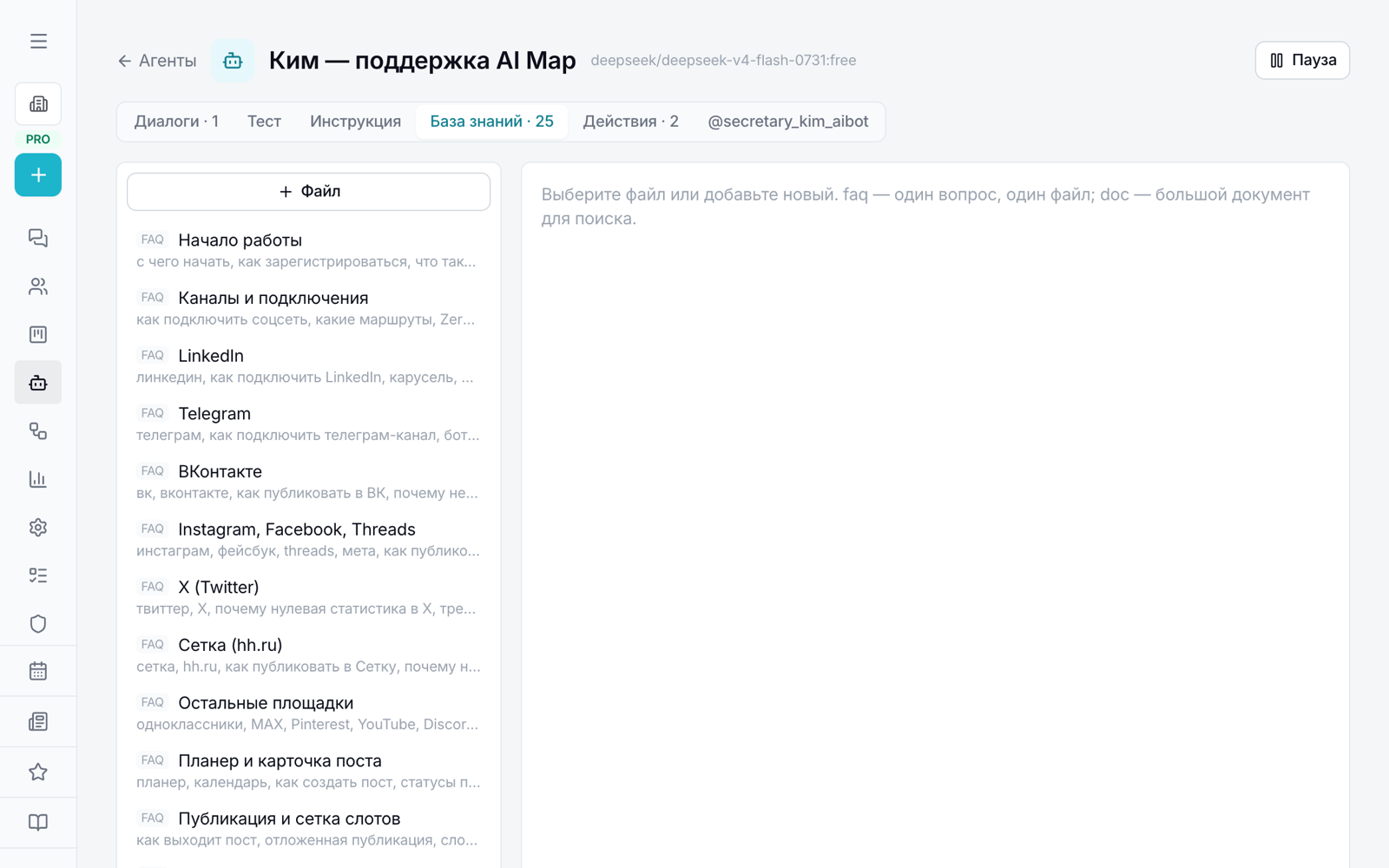
Task: Open the 'Начало работы' FAQ entry
Action: click(309, 250)
